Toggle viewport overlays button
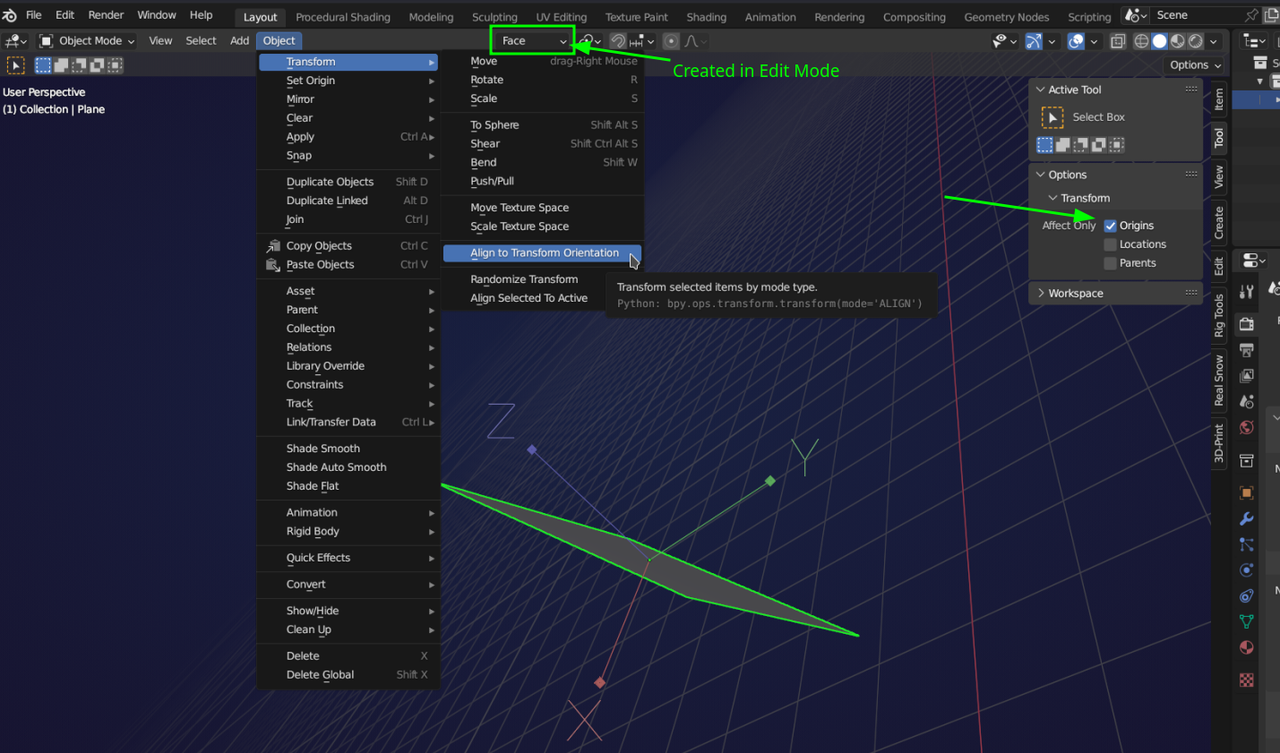This screenshot has width=1280, height=753. click(1076, 41)
